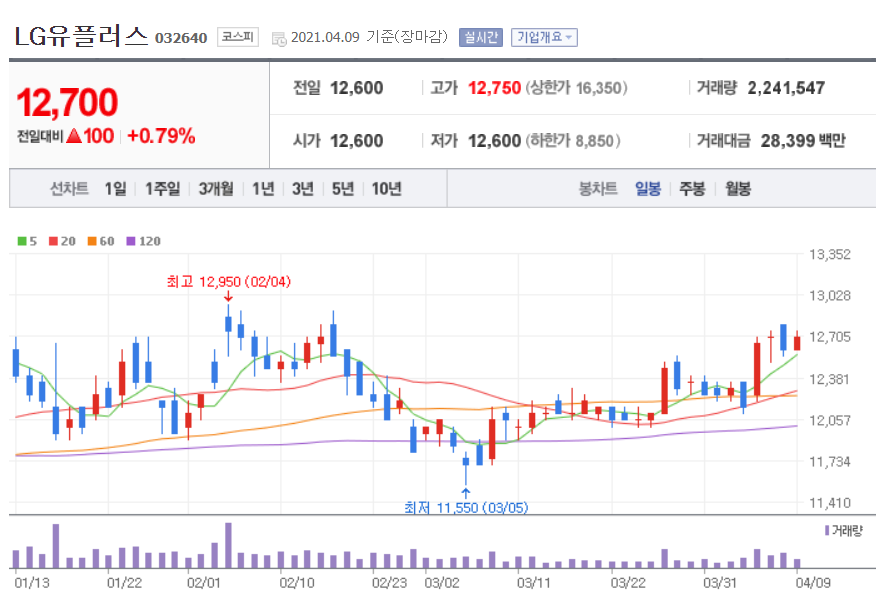Click the tall 02/04 volume bar
Viewport: 876px width, 610px height.
pos(228,545)
